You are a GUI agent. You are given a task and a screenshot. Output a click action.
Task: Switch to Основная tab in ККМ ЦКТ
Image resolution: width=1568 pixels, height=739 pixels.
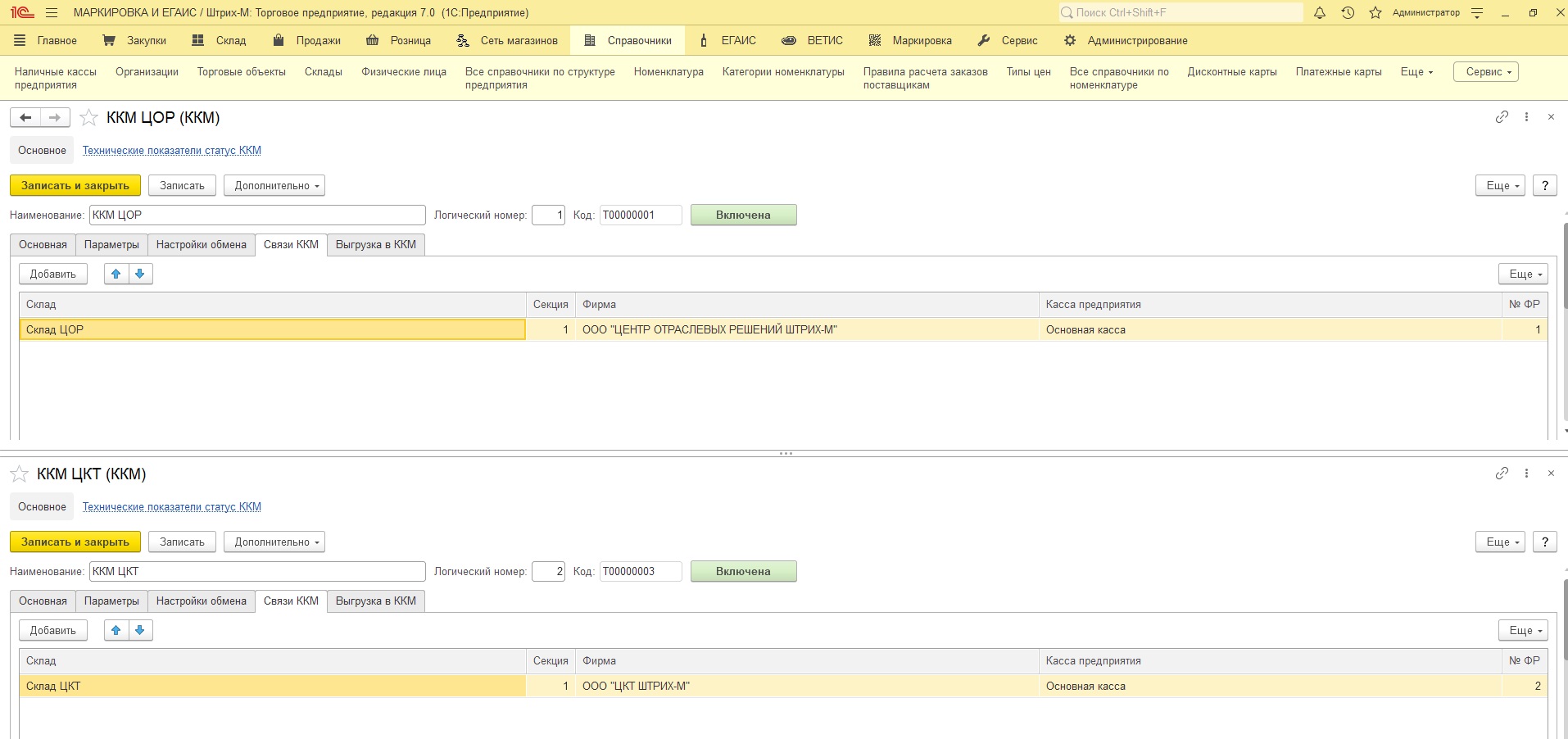click(43, 601)
